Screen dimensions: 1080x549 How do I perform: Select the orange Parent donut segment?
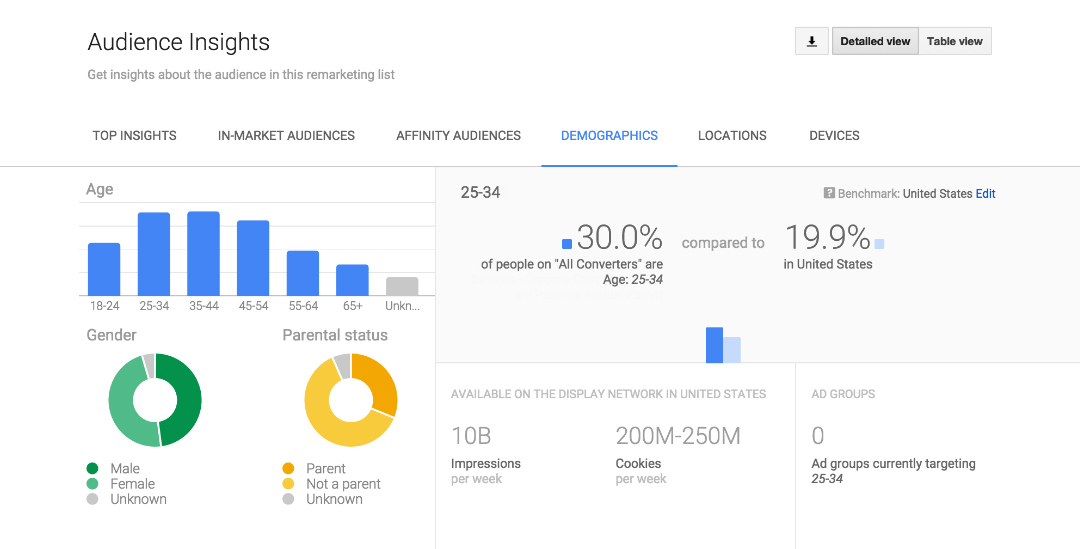(380, 380)
